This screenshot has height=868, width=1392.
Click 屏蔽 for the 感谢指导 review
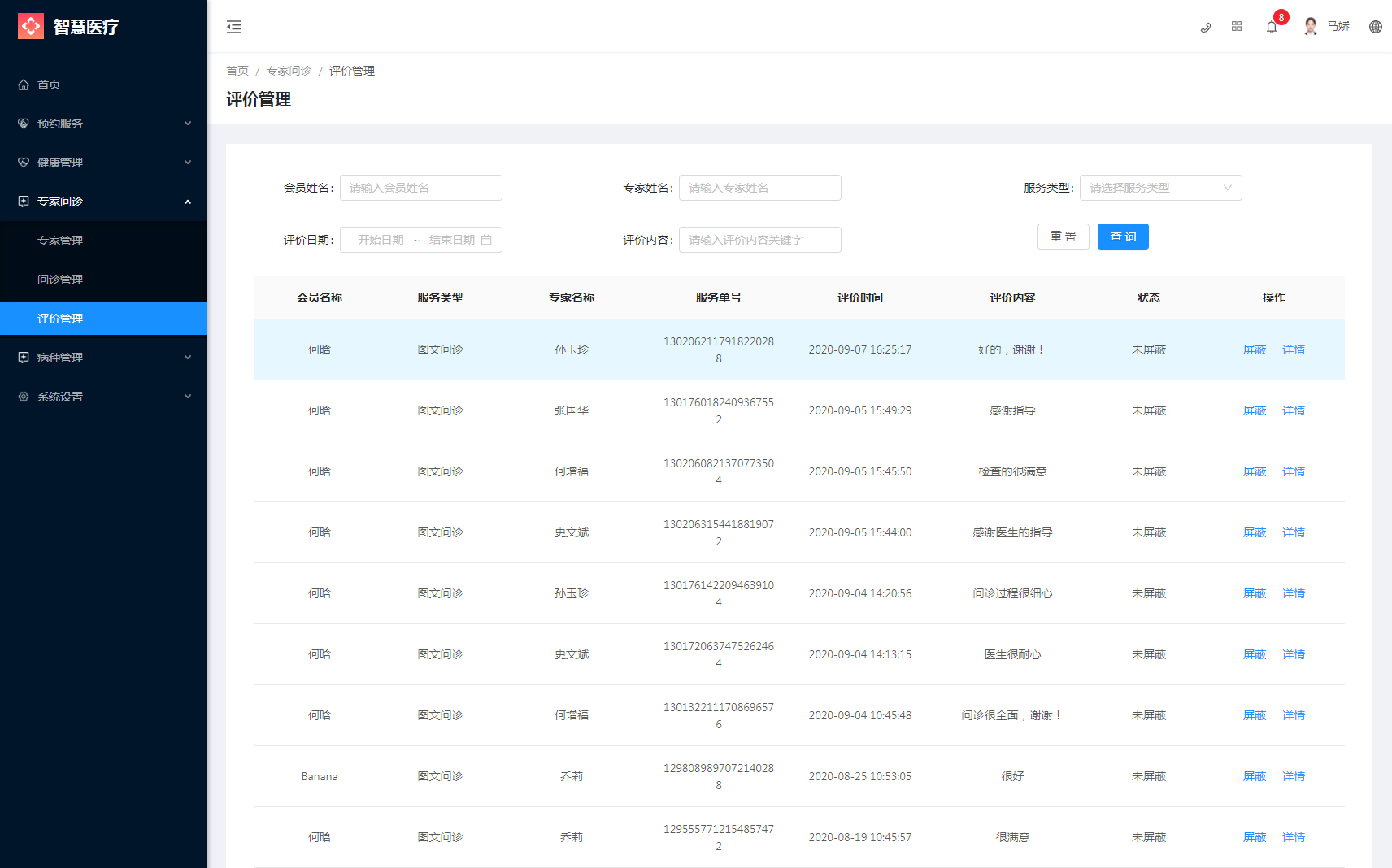pos(1255,410)
